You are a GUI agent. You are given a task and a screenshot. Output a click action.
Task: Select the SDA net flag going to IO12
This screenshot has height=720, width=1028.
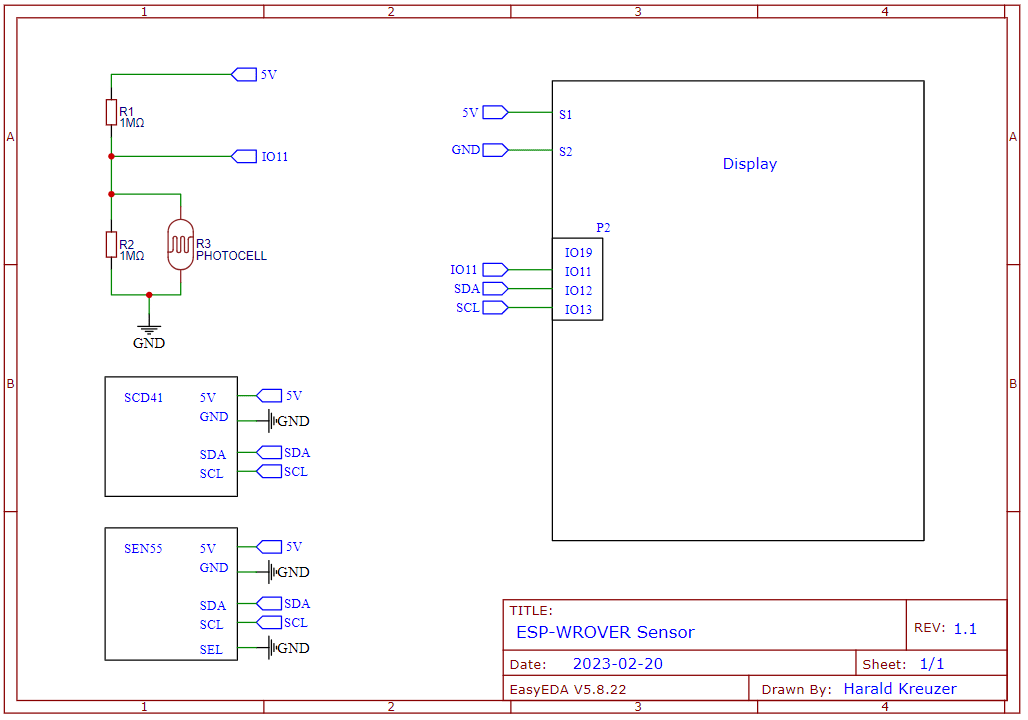[495, 289]
